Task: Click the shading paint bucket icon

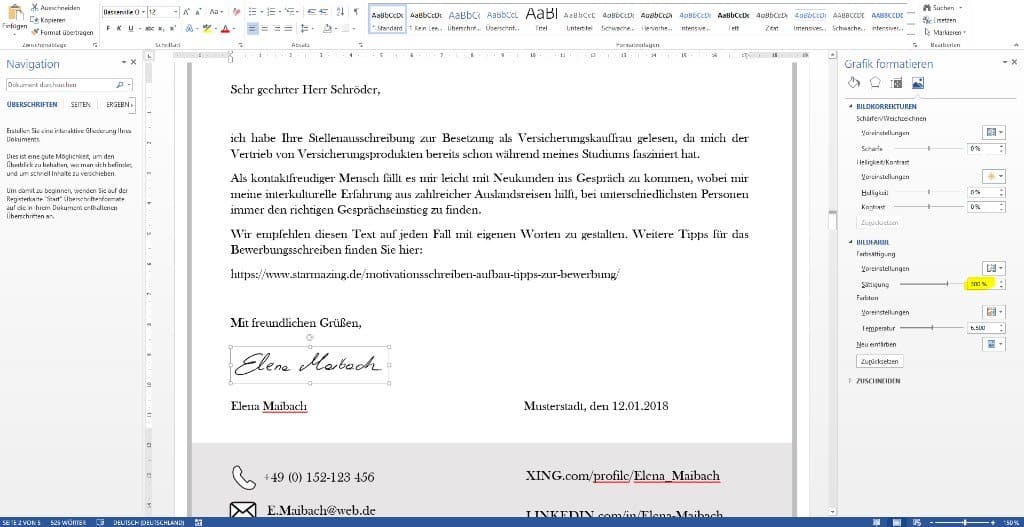Action: (x=328, y=29)
